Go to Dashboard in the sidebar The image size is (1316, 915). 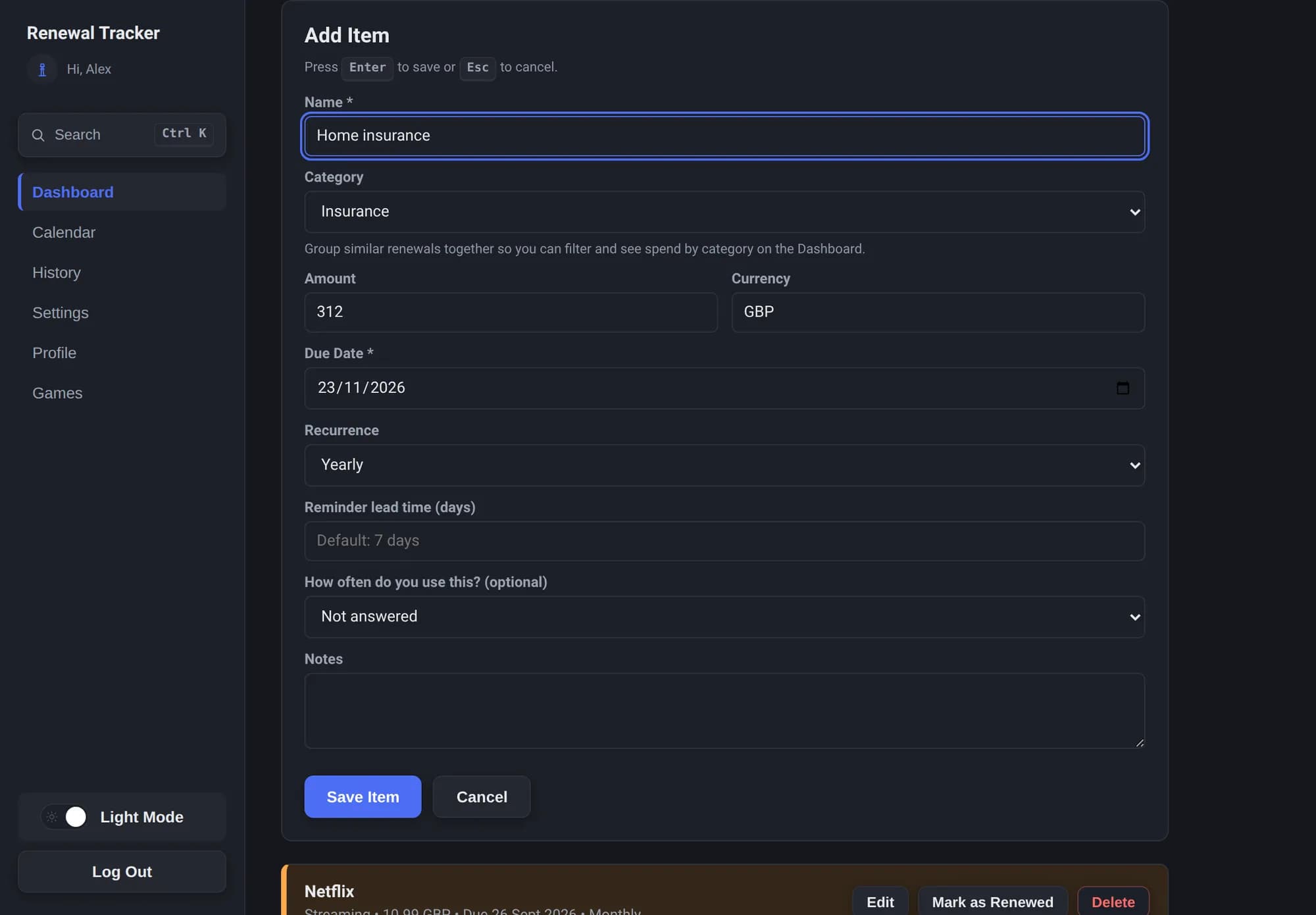coord(122,192)
